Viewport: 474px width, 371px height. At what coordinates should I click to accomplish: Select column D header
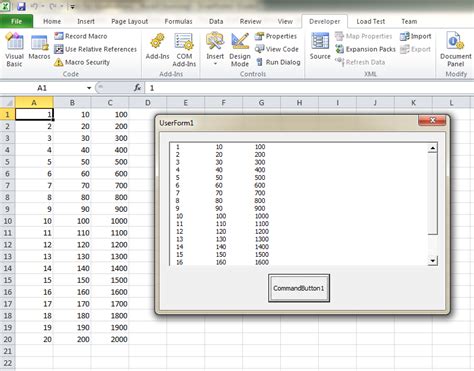[x=148, y=103]
